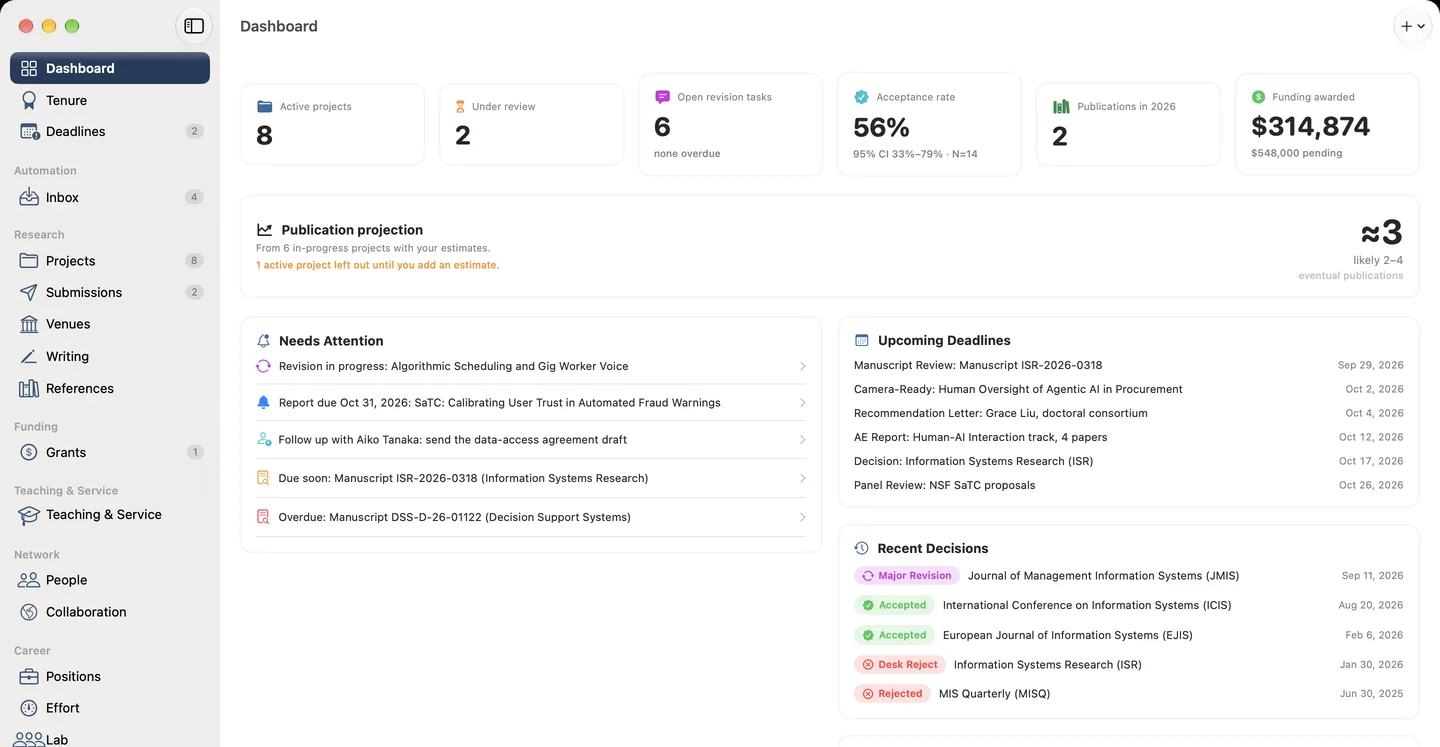Click Recommendation Letter: Grace Liu deadline
Screen dimensions: 1440x747
pyautogui.click(x=1128, y=413)
